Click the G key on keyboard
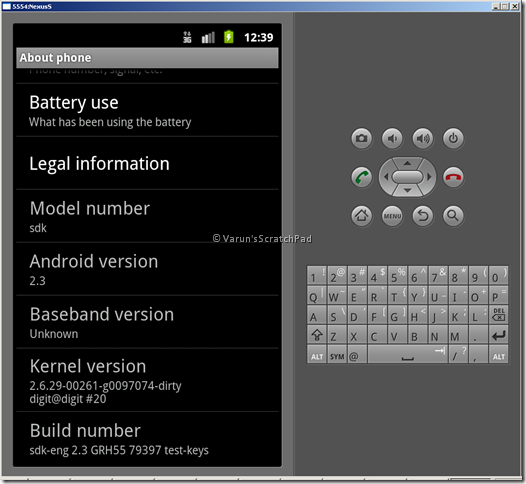Image resolution: width=526 pixels, height=484 pixels. click(x=398, y=315)
